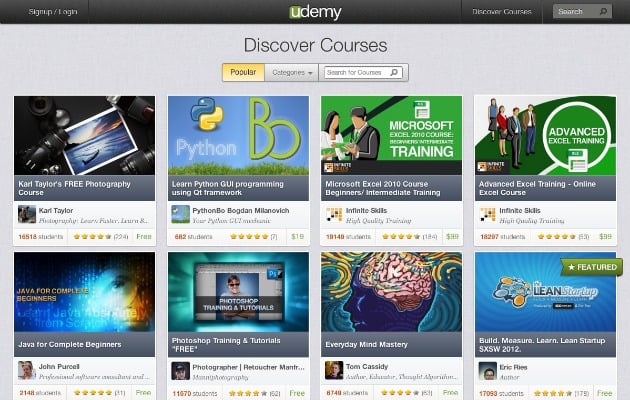The image size is (630, 400).
Task: Open Discover Courses in the top navigation
Action: 501,12
